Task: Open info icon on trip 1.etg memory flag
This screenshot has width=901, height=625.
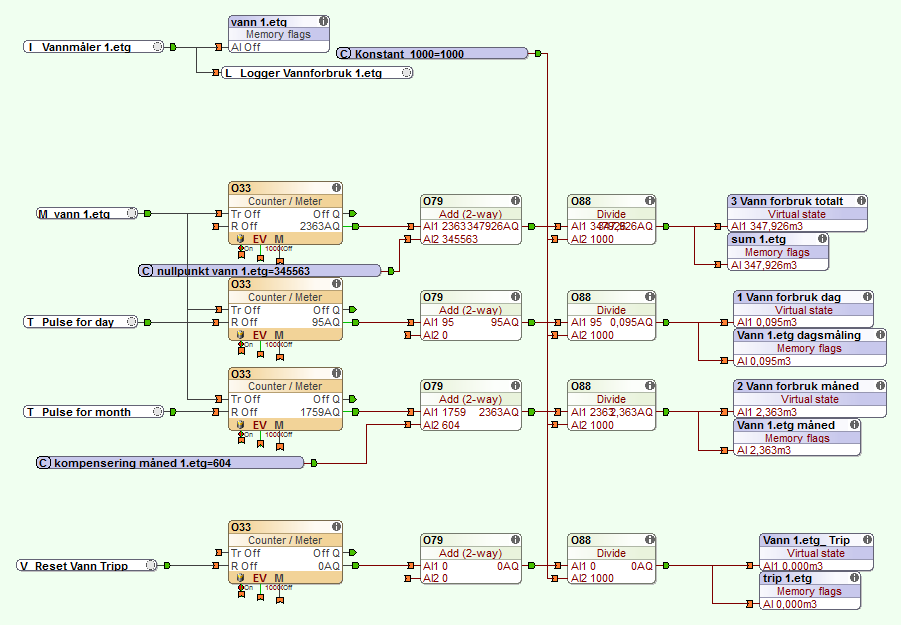Action: (x=849, y=578)
